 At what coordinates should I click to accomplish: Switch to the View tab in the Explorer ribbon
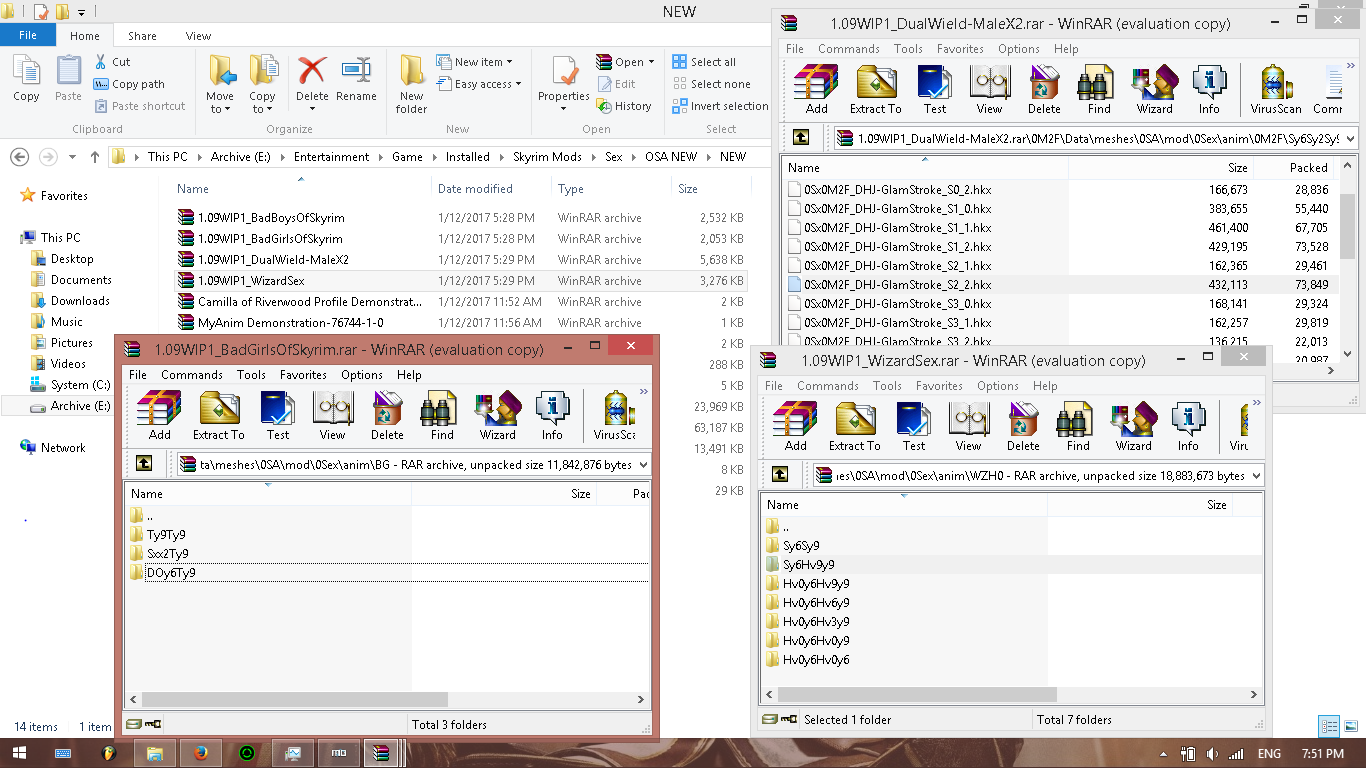[x=198, y=36]
